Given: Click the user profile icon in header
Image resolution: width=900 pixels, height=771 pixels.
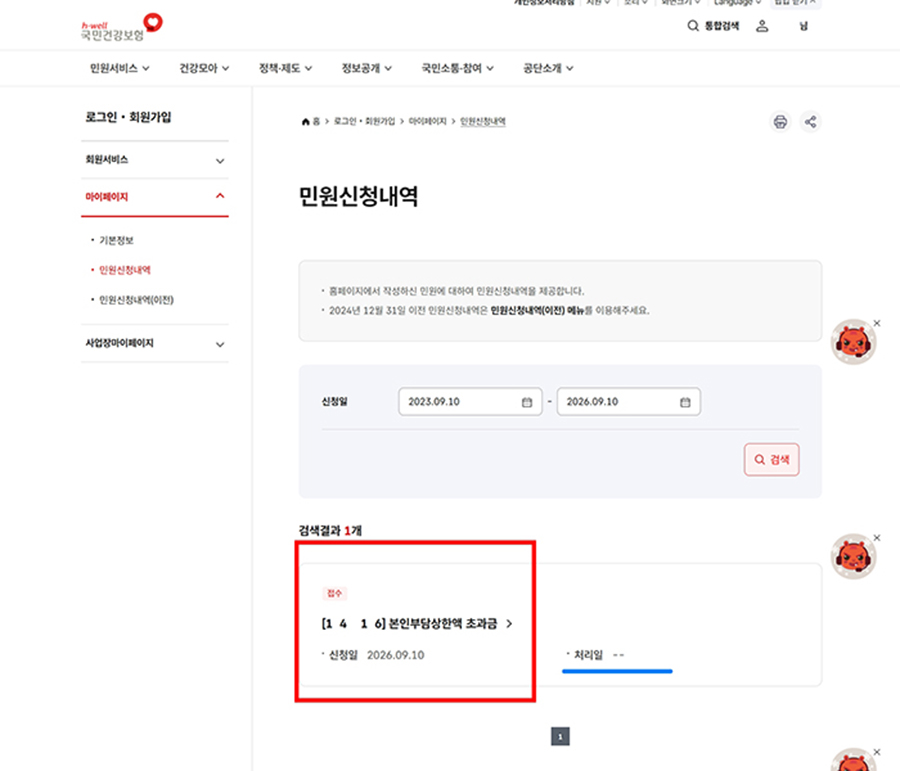Looking at the screenshot, I should click(x=762, y=26).
